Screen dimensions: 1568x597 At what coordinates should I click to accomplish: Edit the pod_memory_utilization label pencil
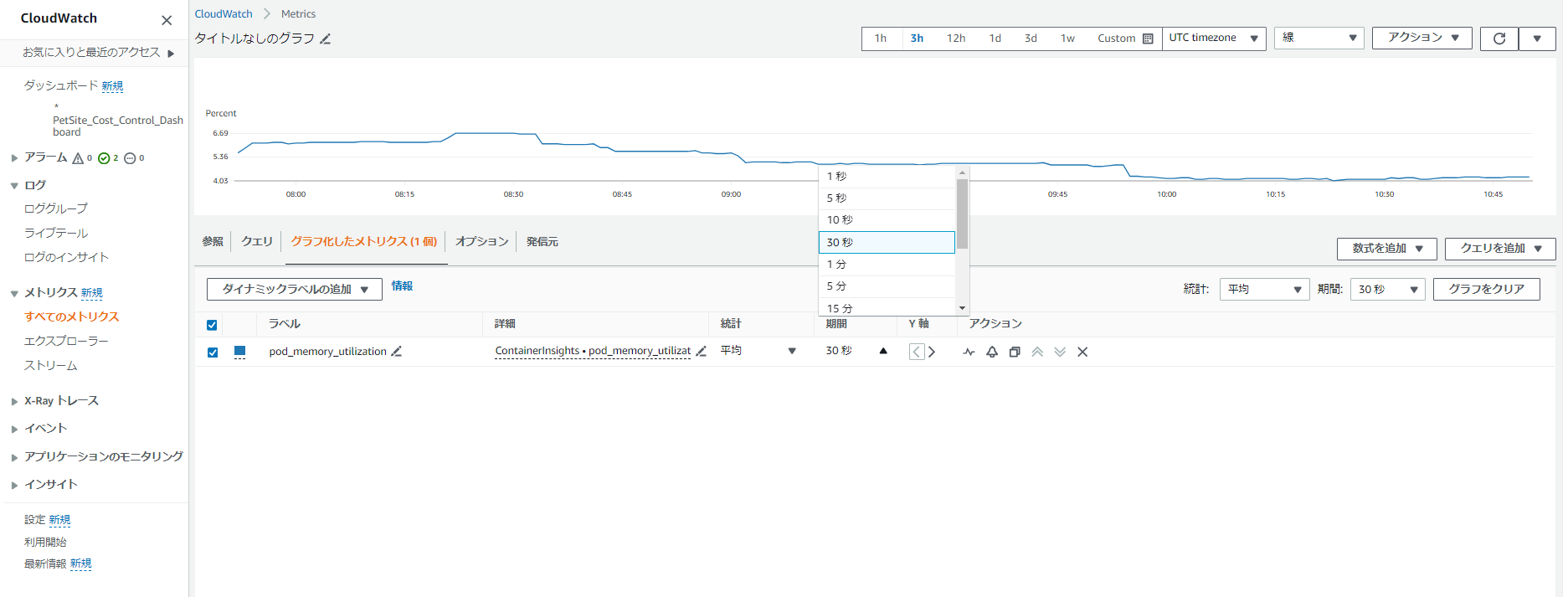[x=397, y=352]
